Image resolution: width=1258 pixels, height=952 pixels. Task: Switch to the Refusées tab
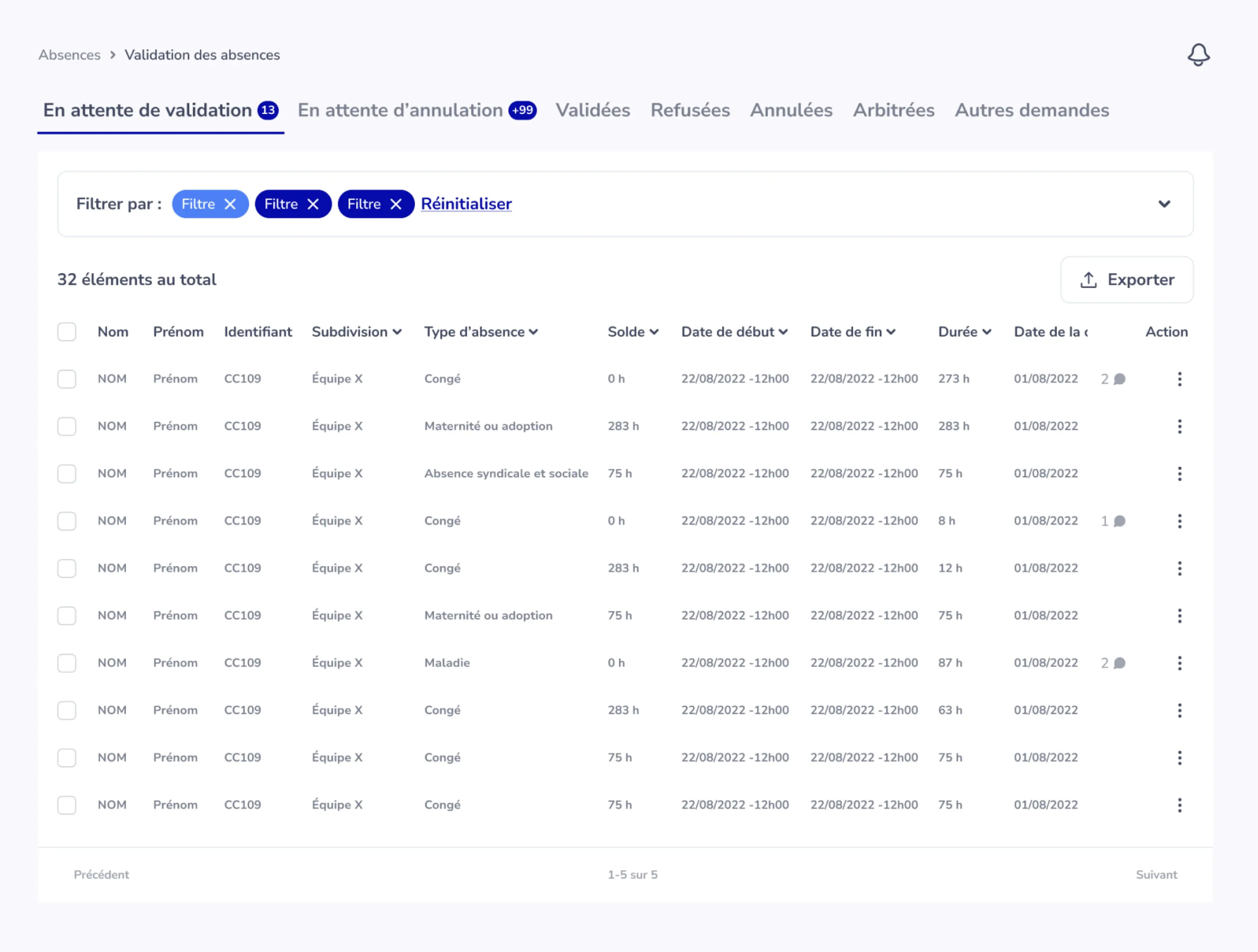[690, 110]
